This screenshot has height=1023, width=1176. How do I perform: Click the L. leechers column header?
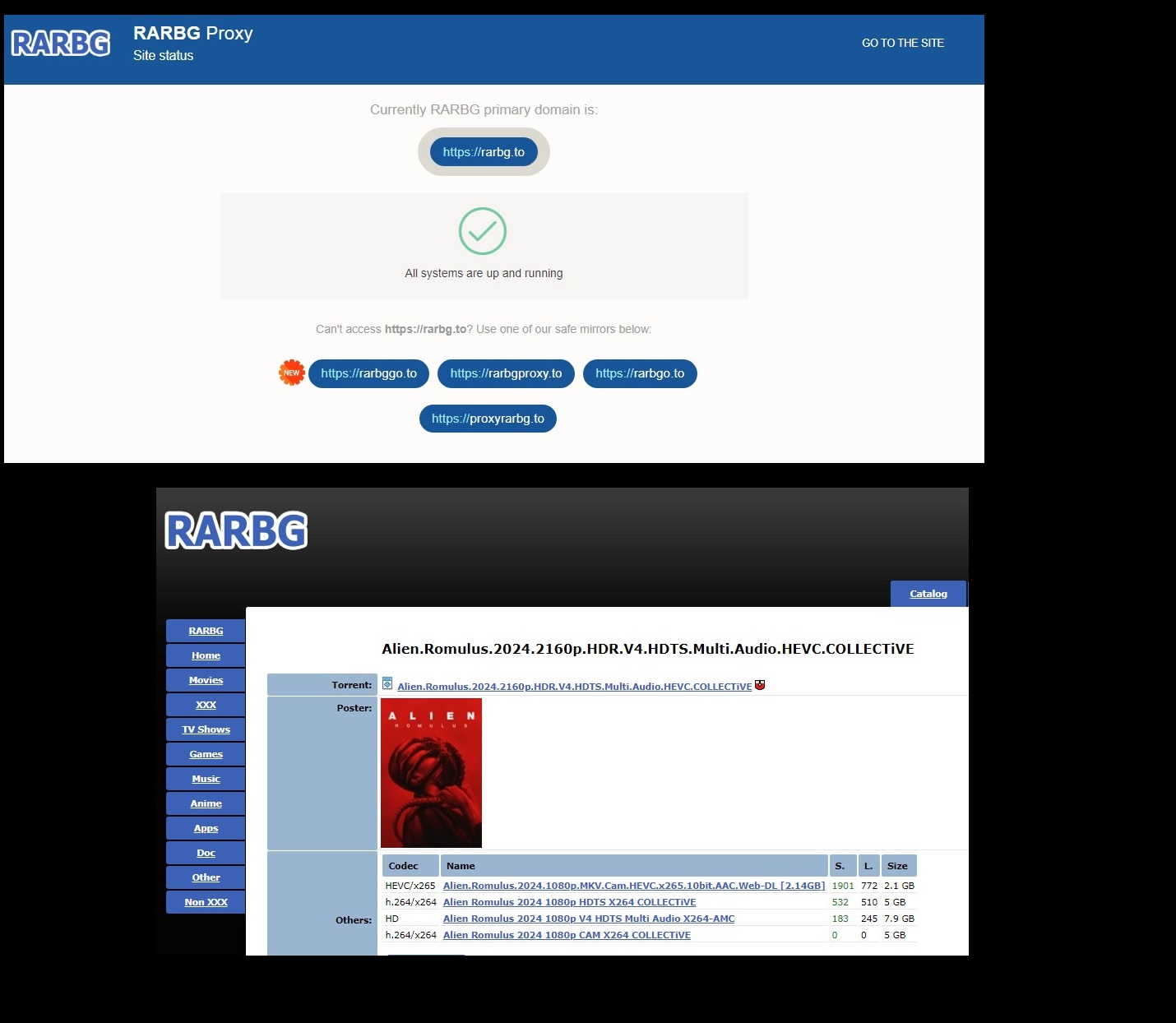tap(868, 866)
